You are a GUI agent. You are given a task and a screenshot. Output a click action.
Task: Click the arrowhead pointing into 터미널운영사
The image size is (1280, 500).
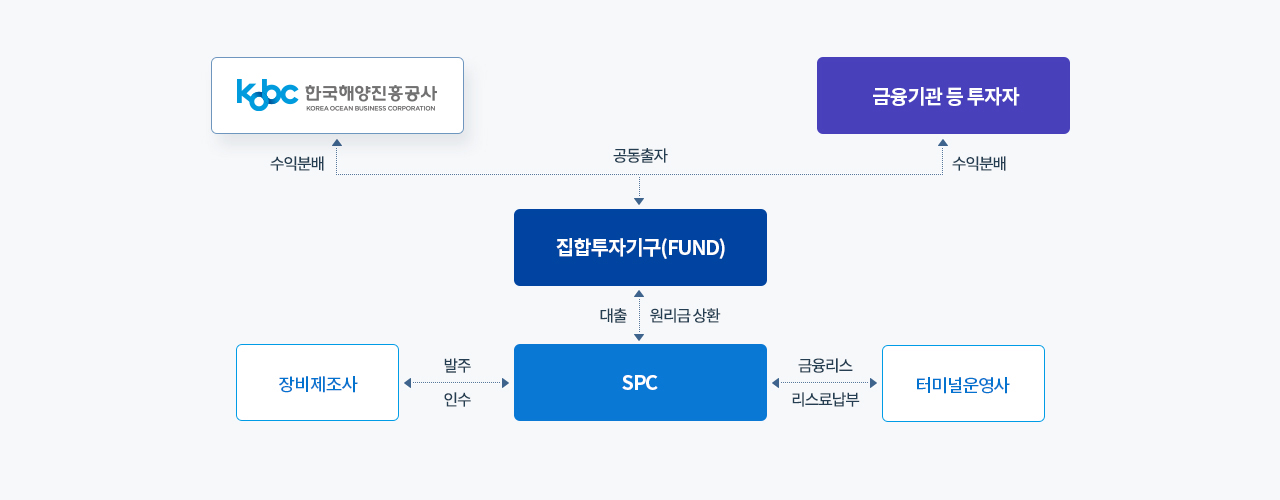[873, 382]
